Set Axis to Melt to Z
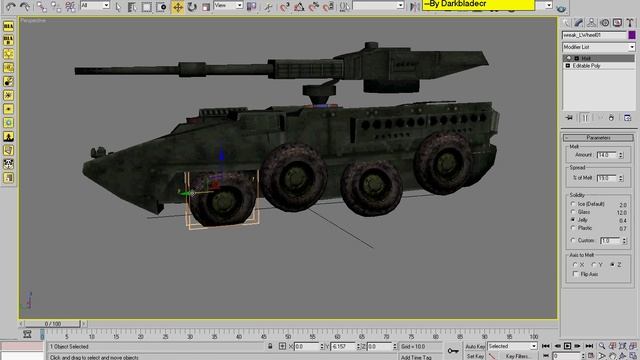The height and width of the screenshot is (360, 640). 613,265
